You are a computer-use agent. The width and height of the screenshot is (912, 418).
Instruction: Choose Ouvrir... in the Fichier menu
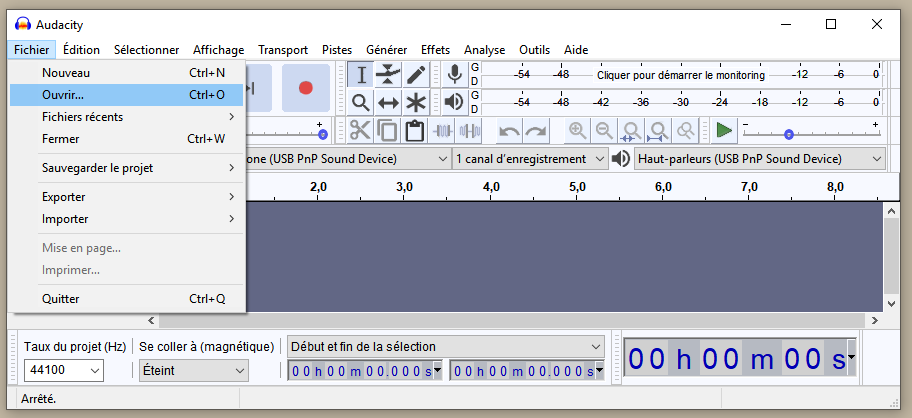127,95
